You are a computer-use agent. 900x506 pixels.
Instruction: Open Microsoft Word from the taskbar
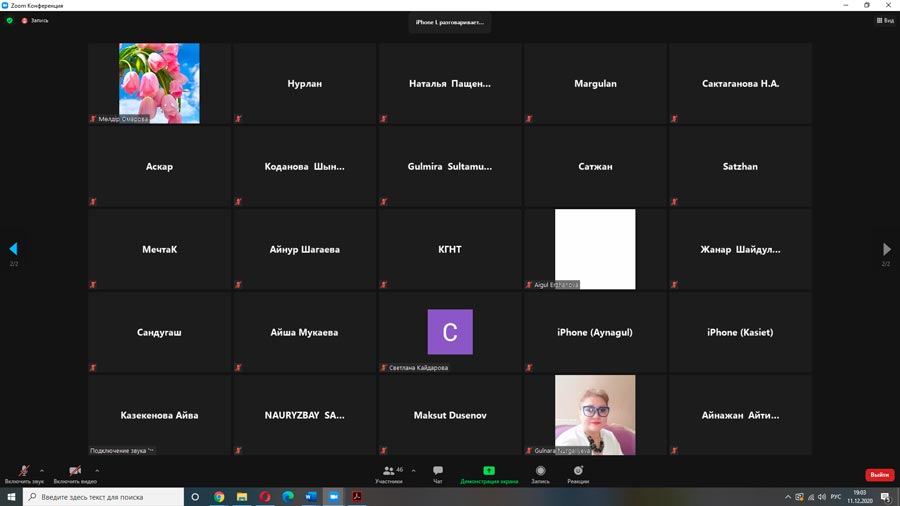coord(310,497)
